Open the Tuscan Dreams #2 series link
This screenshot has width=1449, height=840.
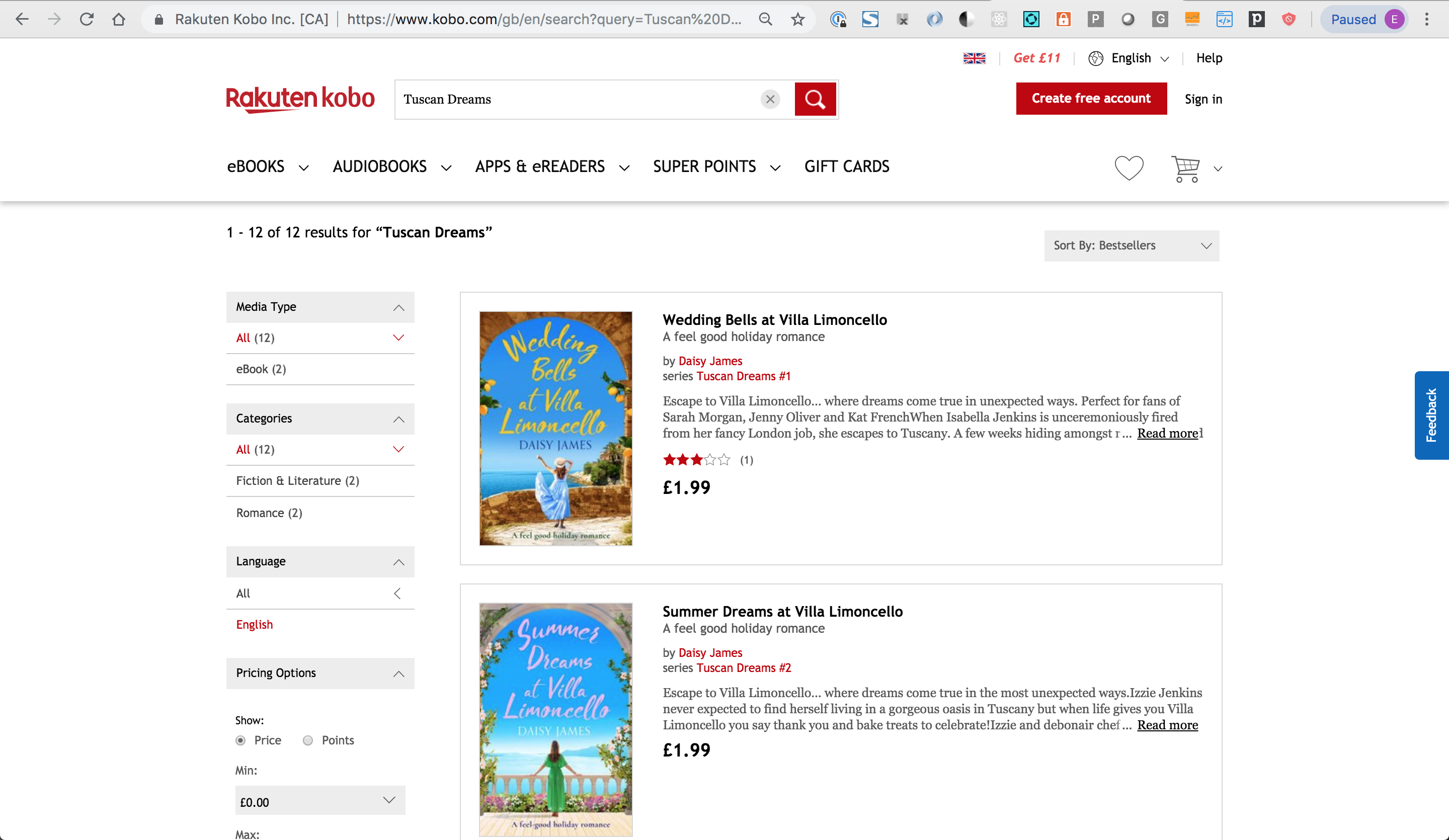(744, 667)
